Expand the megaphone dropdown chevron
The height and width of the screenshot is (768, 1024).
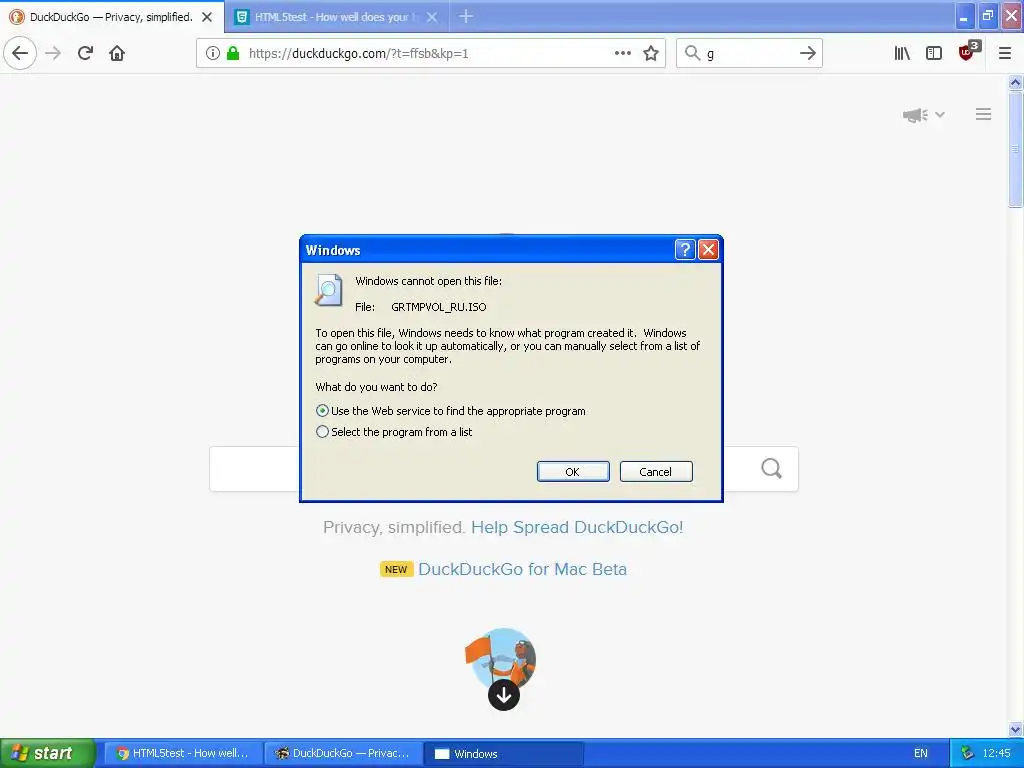(x=940, y=115)
